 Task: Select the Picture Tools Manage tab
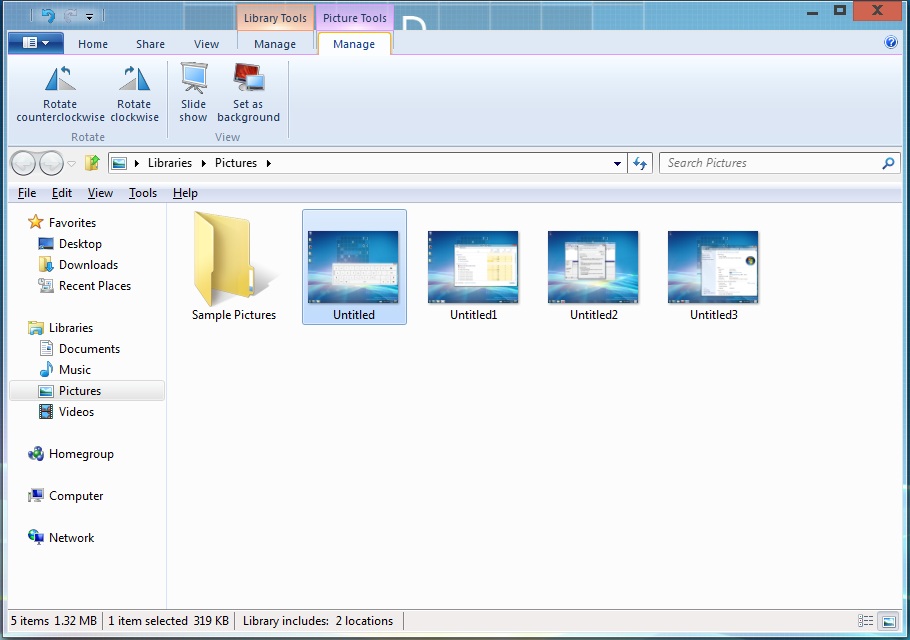354,44
